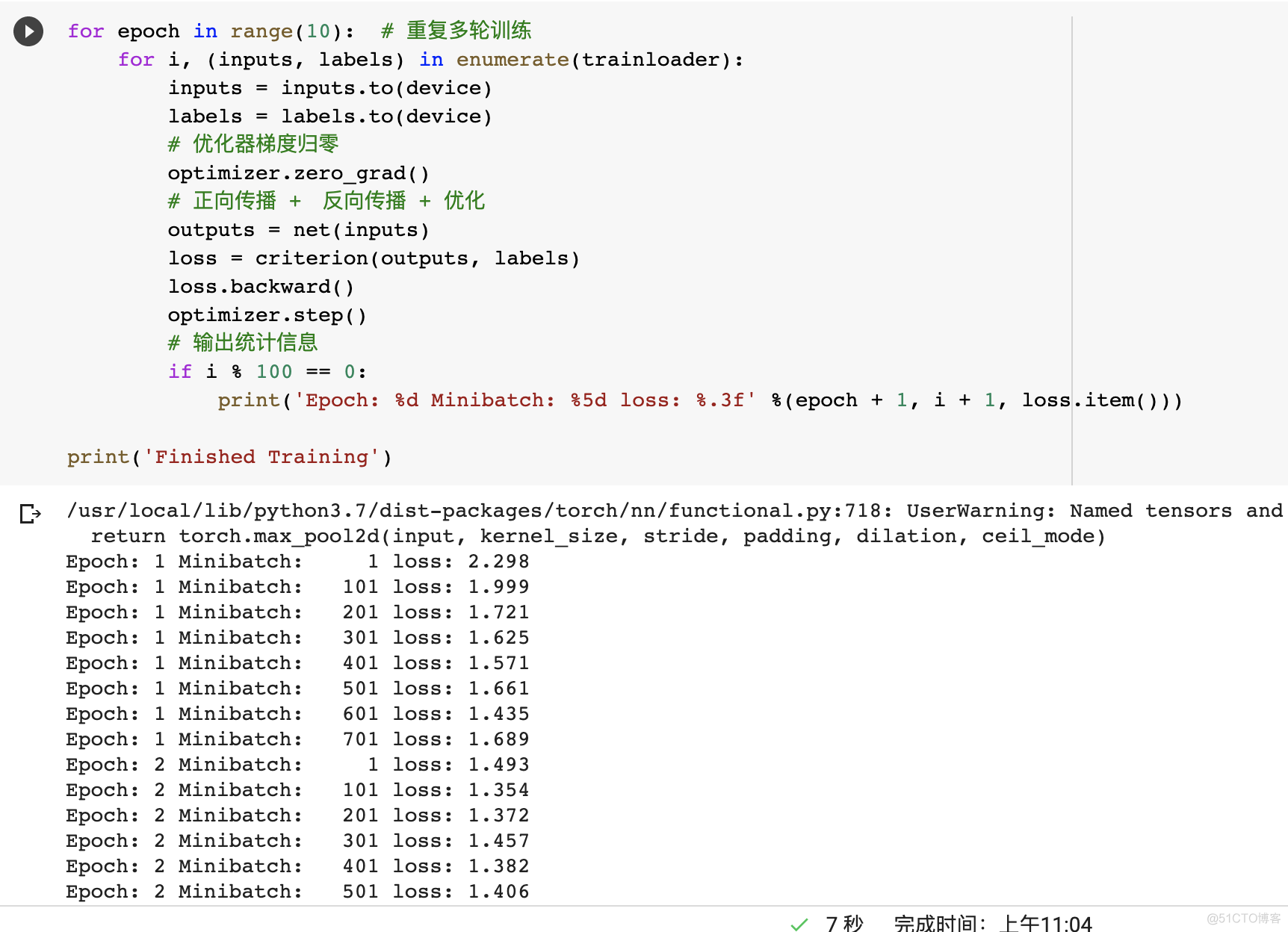1288x932 pixels.
Task: Click the '# 输出统计信息' comment
Action: [243, 343]
